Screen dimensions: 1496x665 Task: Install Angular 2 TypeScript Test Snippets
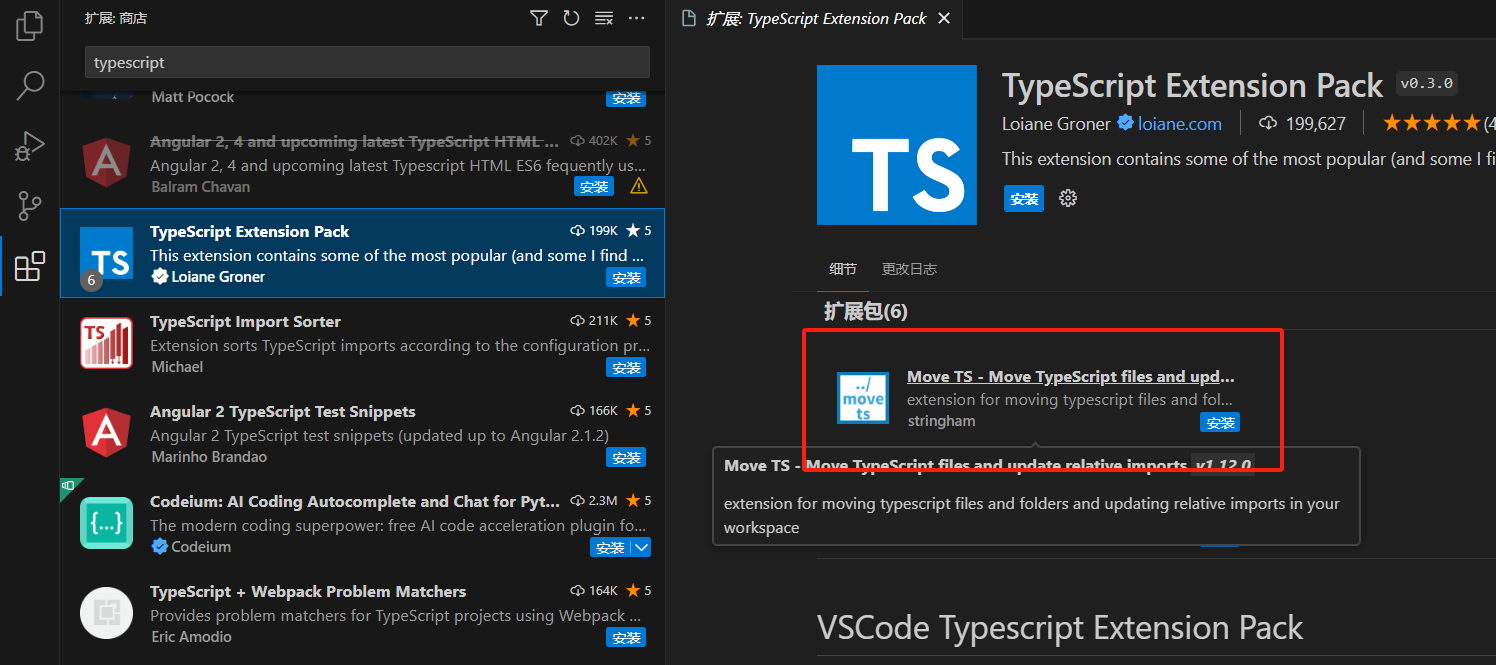pos(626,458)
